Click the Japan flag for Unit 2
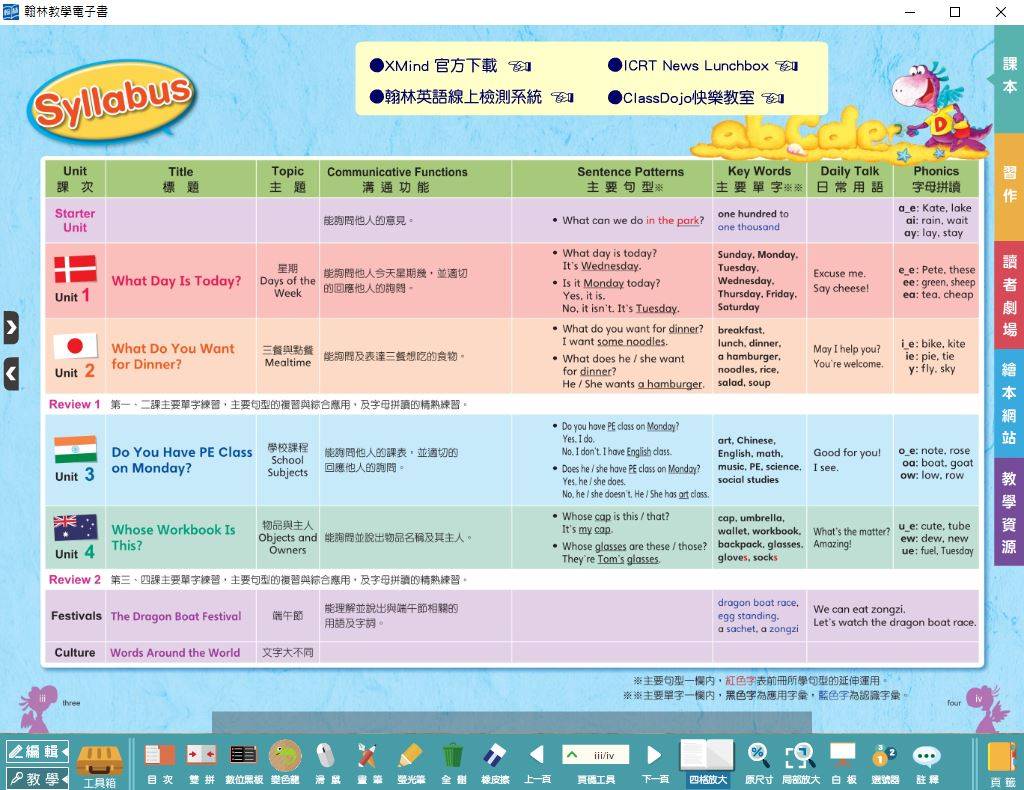The image size is (1024, 790). click(x=75, y=346)
